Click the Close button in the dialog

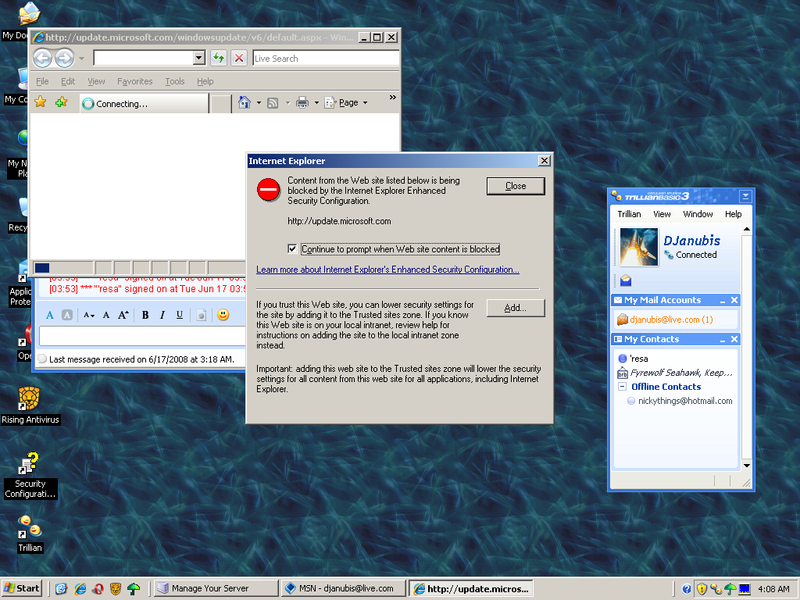(515, 186)
